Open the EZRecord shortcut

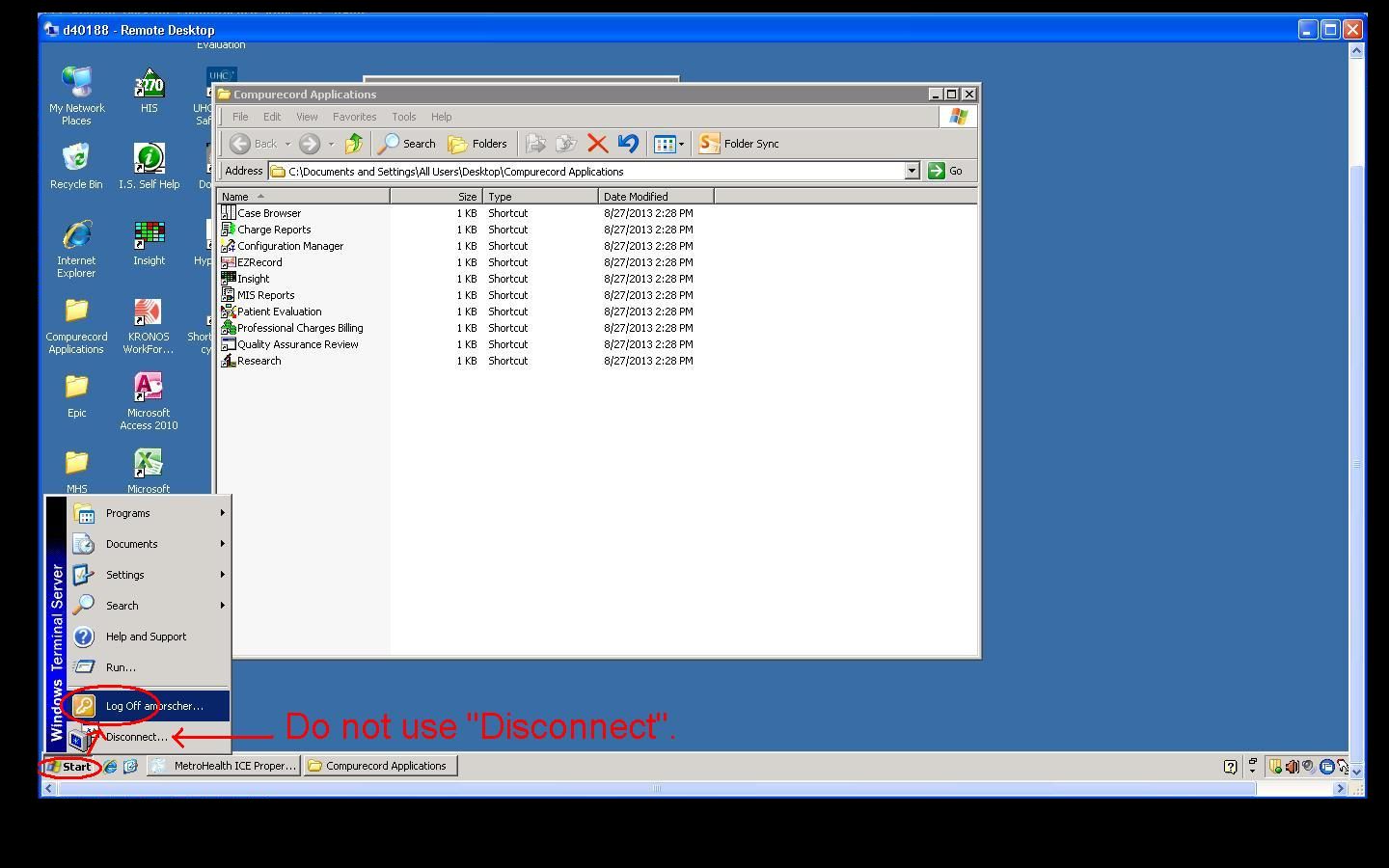(259, 262)
